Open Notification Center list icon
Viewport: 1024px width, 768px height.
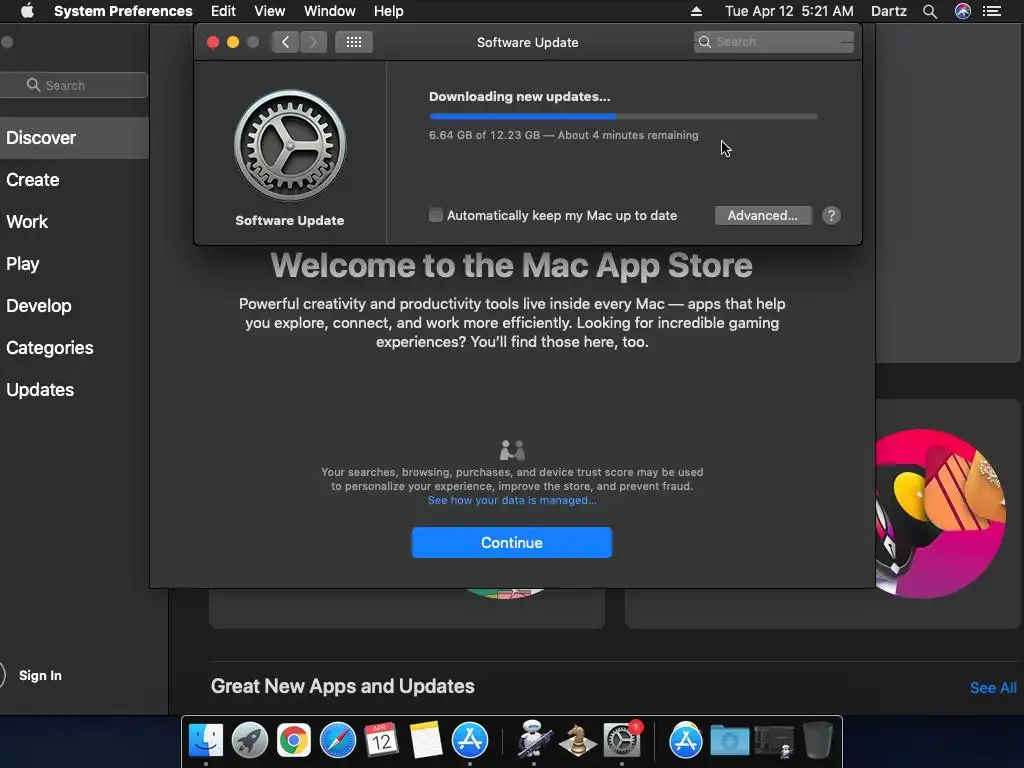pos(992,11)
